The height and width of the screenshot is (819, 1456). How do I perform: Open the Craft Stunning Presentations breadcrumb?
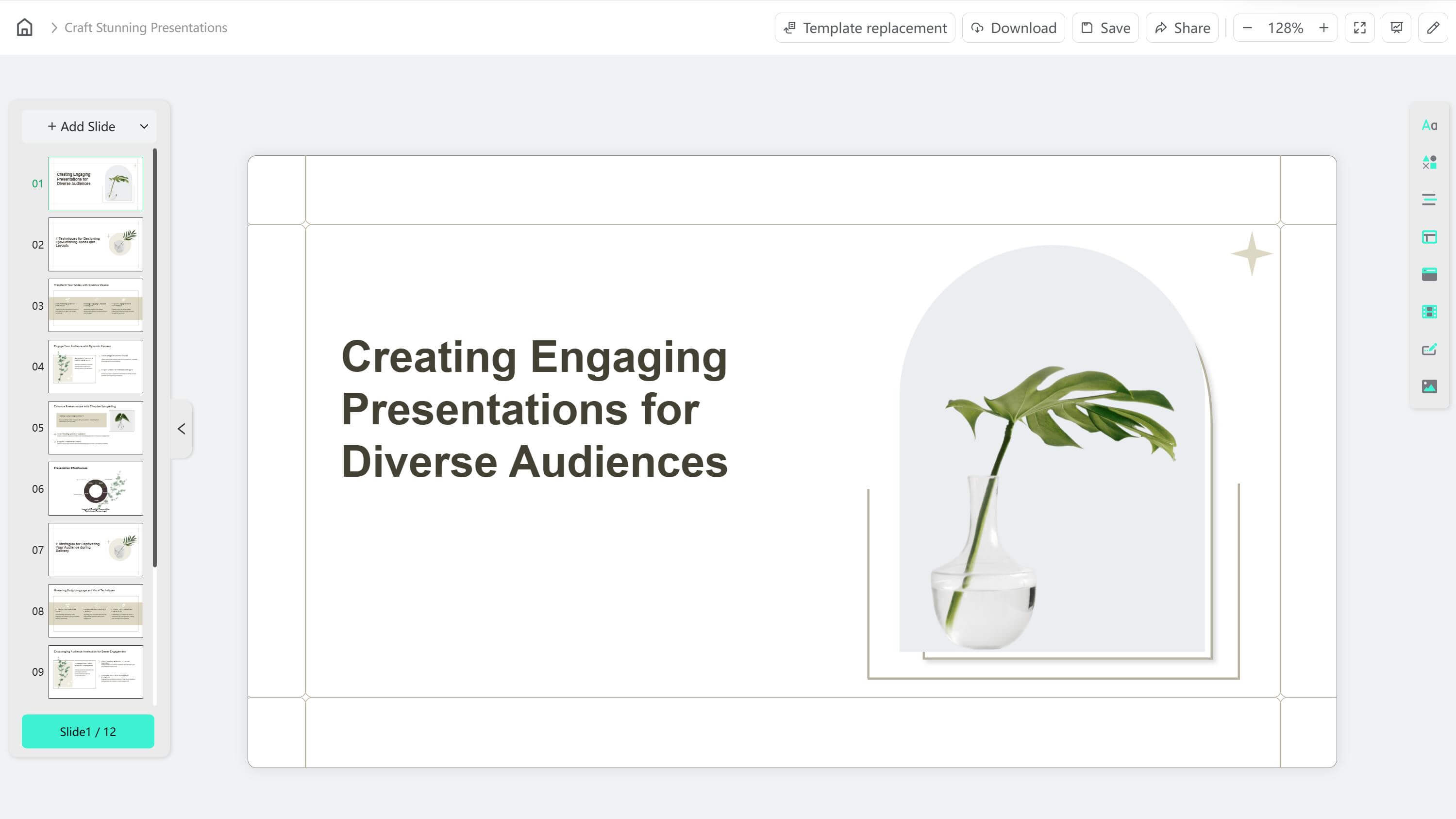(x=145, y=28)
